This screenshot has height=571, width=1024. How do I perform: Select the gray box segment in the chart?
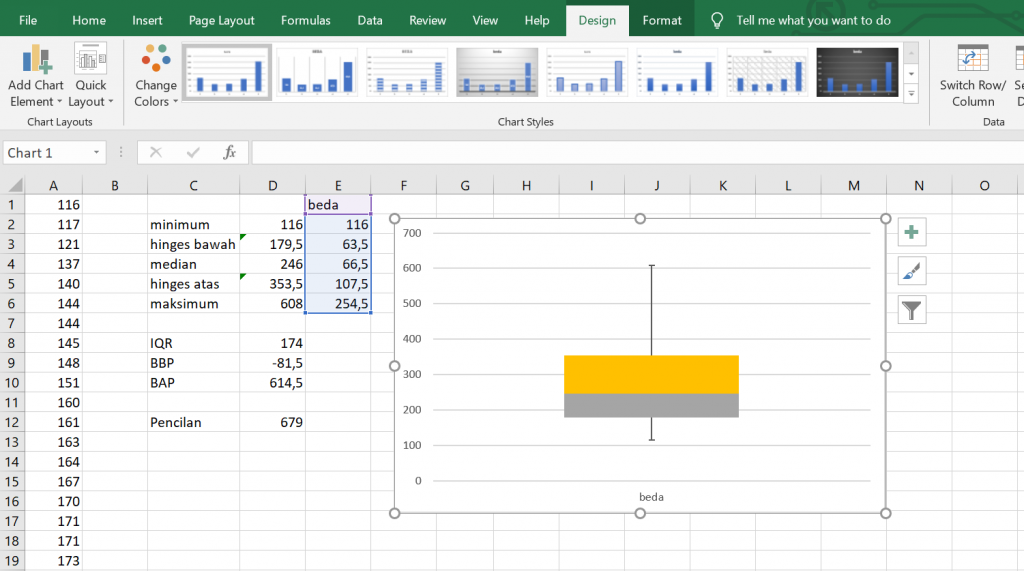click(651, 405)
